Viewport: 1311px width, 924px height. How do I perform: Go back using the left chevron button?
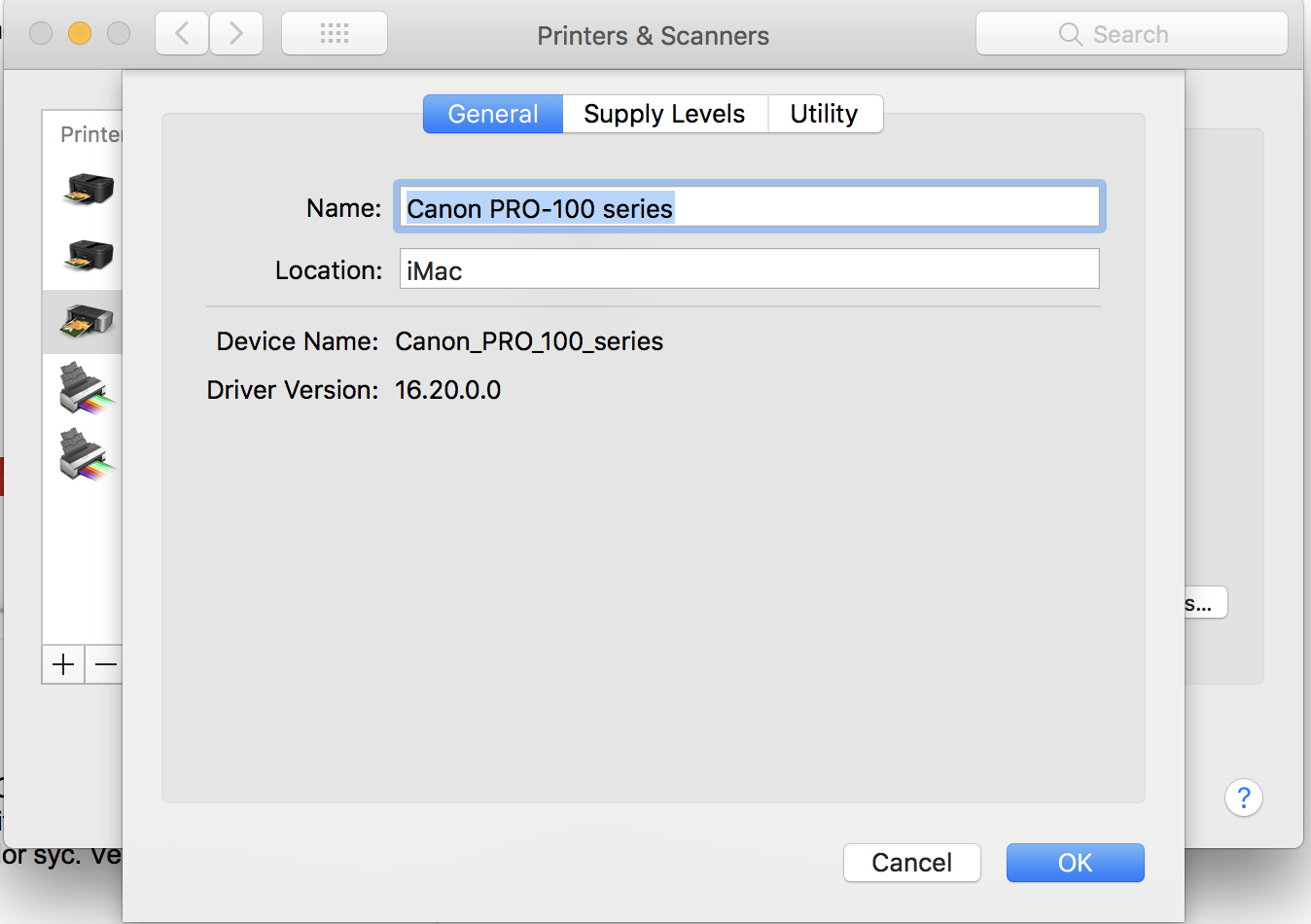pos(182,34)
